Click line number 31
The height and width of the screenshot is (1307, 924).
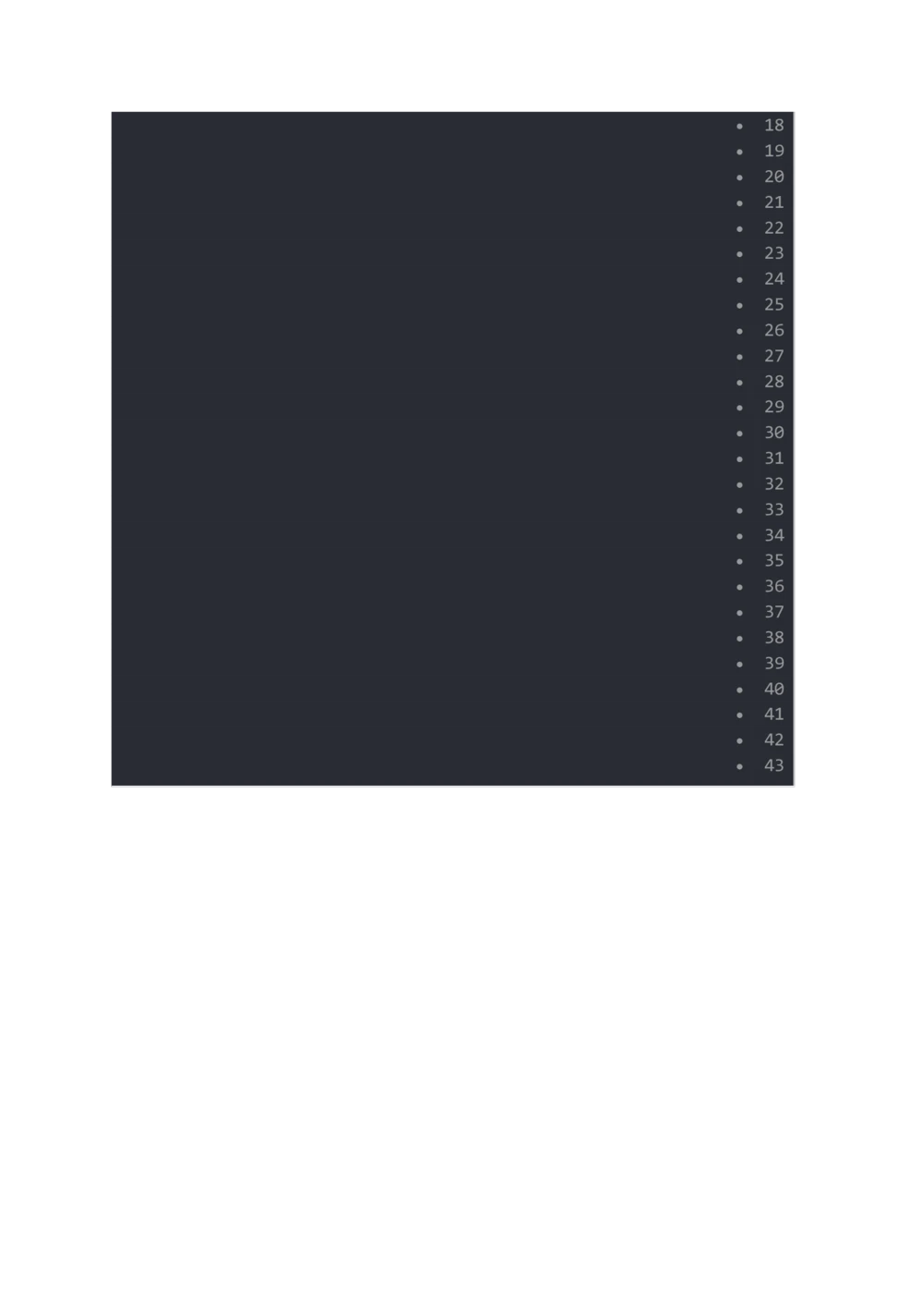773,458
